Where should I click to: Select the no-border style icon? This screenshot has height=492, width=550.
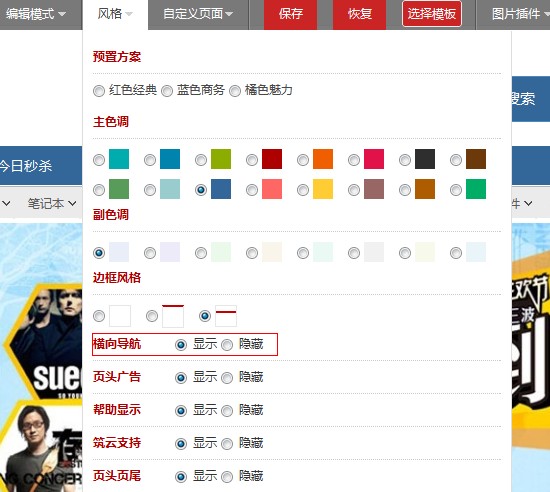coord(120,316)
